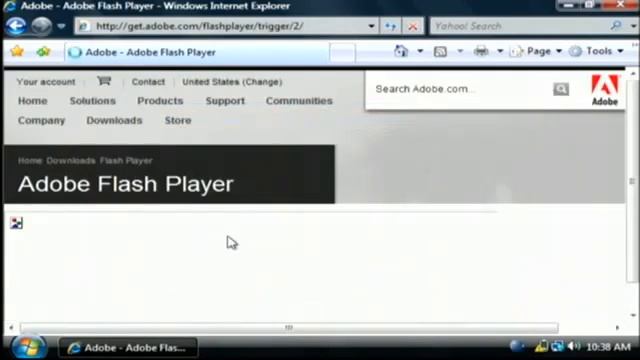Expand the Home button dropdown arrow
The image size is (640, 360).
(420, 51)
